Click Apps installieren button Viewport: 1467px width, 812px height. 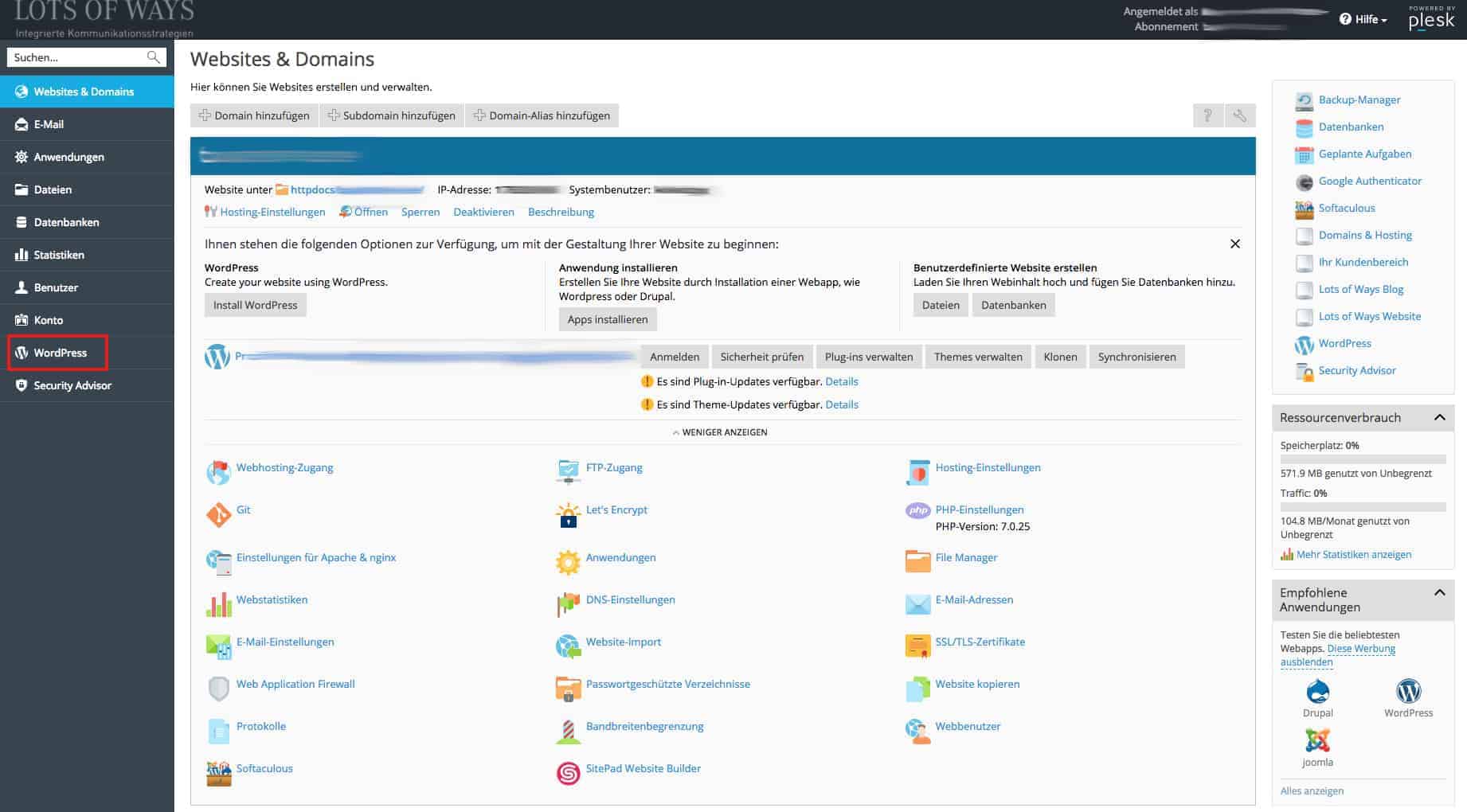tap(608, 319)
